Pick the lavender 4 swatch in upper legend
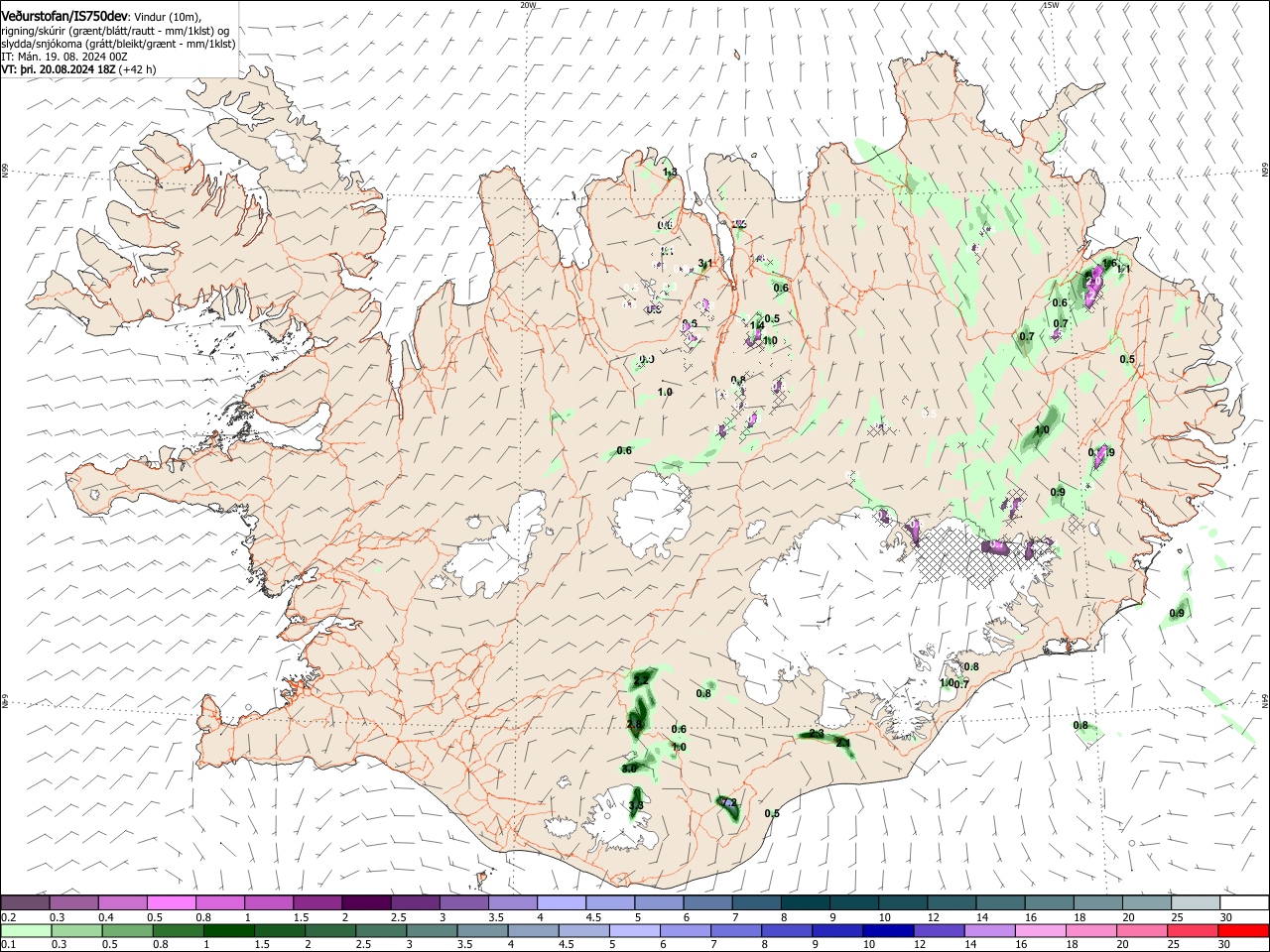The height and width of the screenshot is (952, 1270). (562, 902)
